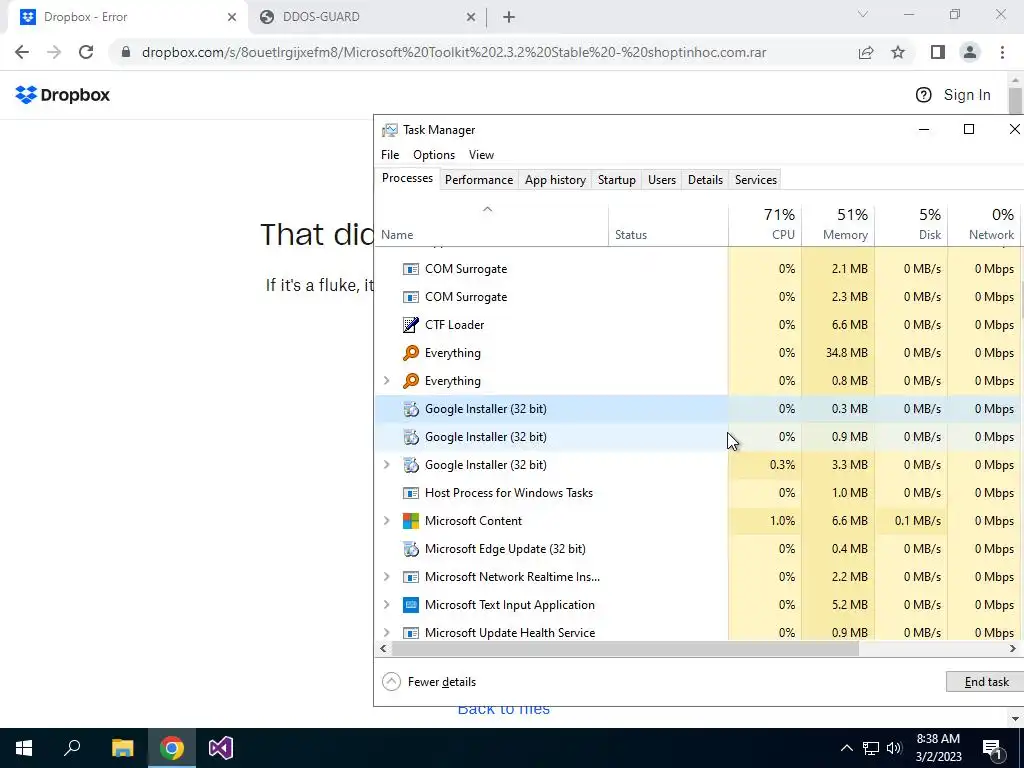Viewport: 1024px width, 768px height.
Task: Open Chrome three-dot menu
Action: [1002, 52]
